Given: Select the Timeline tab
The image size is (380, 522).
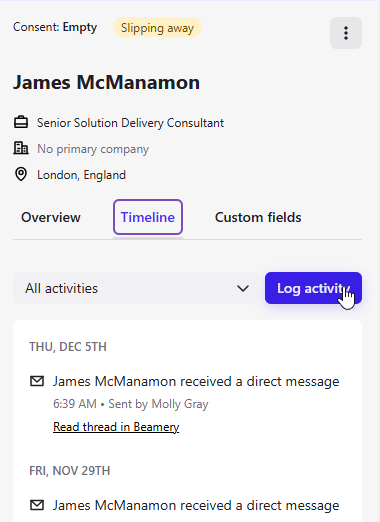Looking at the screenshot, I should coord(148,217).
